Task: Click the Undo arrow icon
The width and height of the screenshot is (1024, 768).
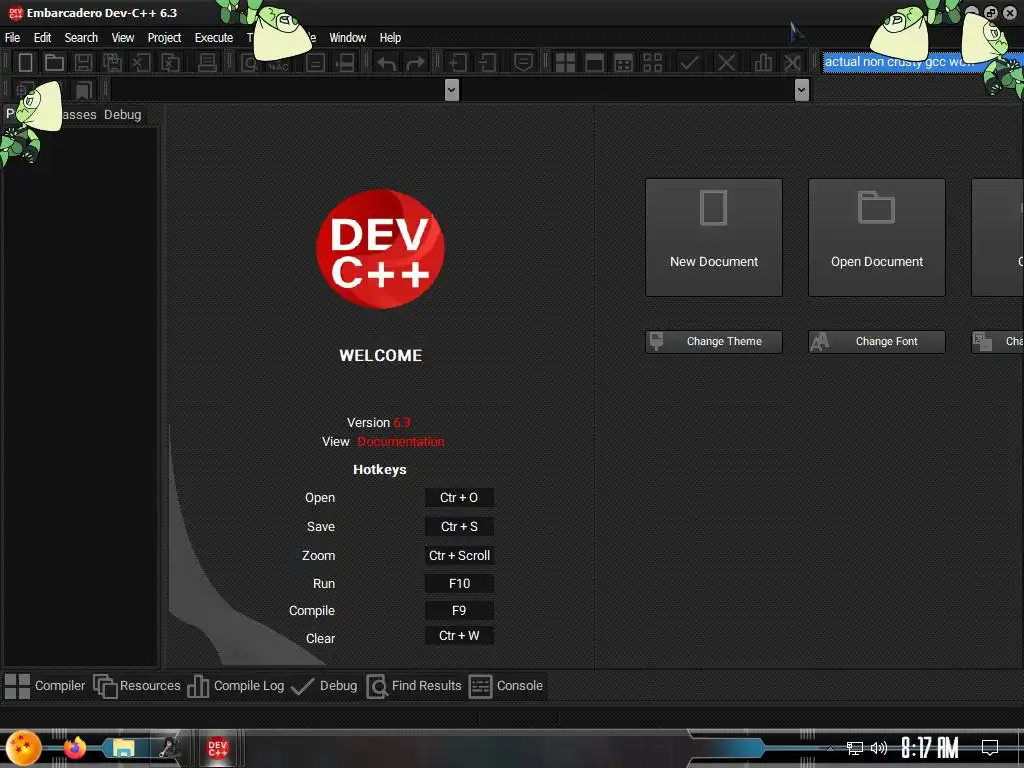Action: [387, 63]
